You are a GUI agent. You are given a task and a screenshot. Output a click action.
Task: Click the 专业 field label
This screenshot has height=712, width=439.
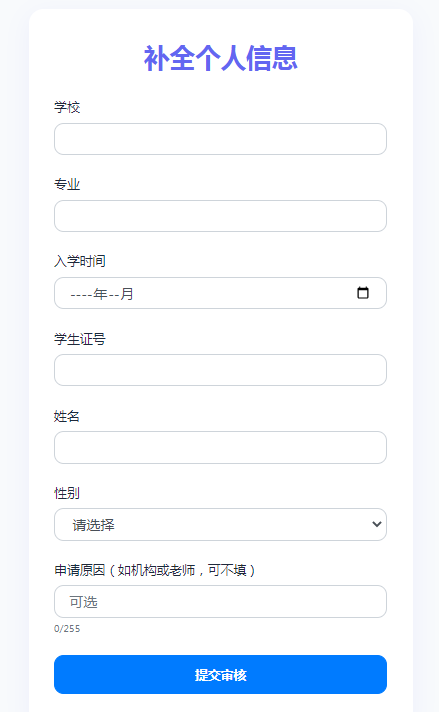(x=67, y=184)
